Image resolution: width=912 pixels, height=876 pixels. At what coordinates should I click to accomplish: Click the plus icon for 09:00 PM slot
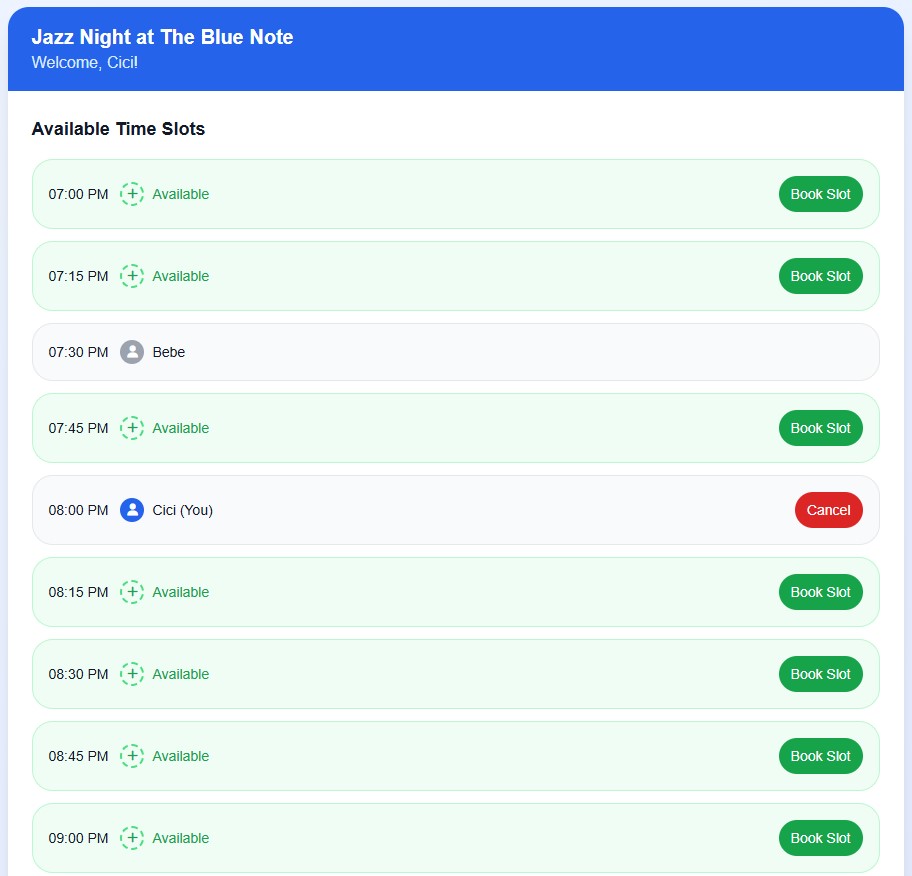[132, 838]
